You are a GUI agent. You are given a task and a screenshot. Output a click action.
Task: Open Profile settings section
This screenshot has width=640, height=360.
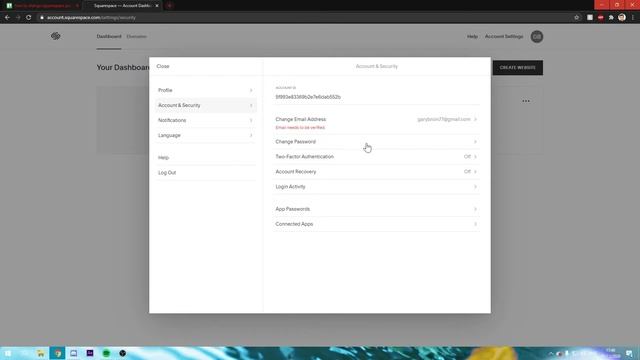point(205,90)
